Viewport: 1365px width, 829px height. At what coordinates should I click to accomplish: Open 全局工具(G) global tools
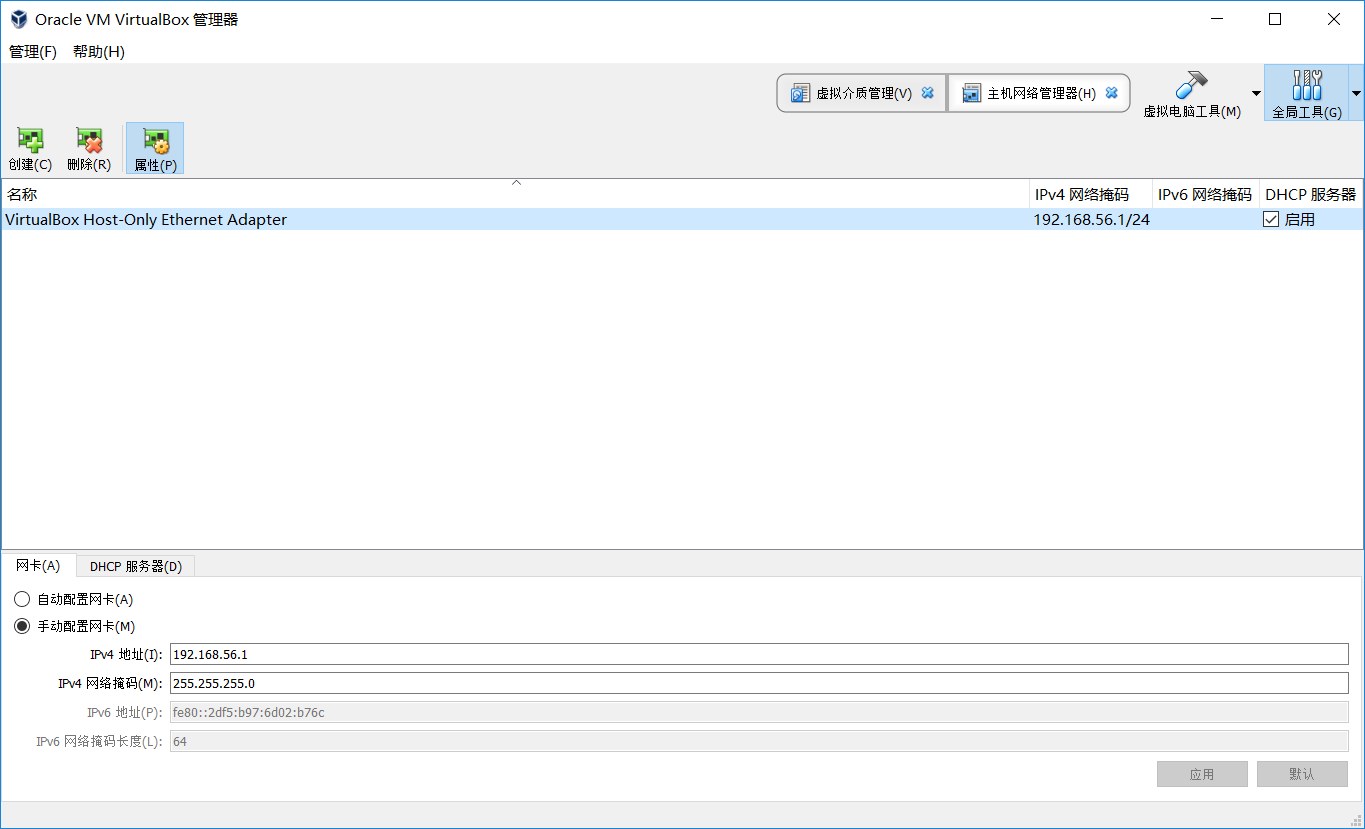[x=1306, y=94]
